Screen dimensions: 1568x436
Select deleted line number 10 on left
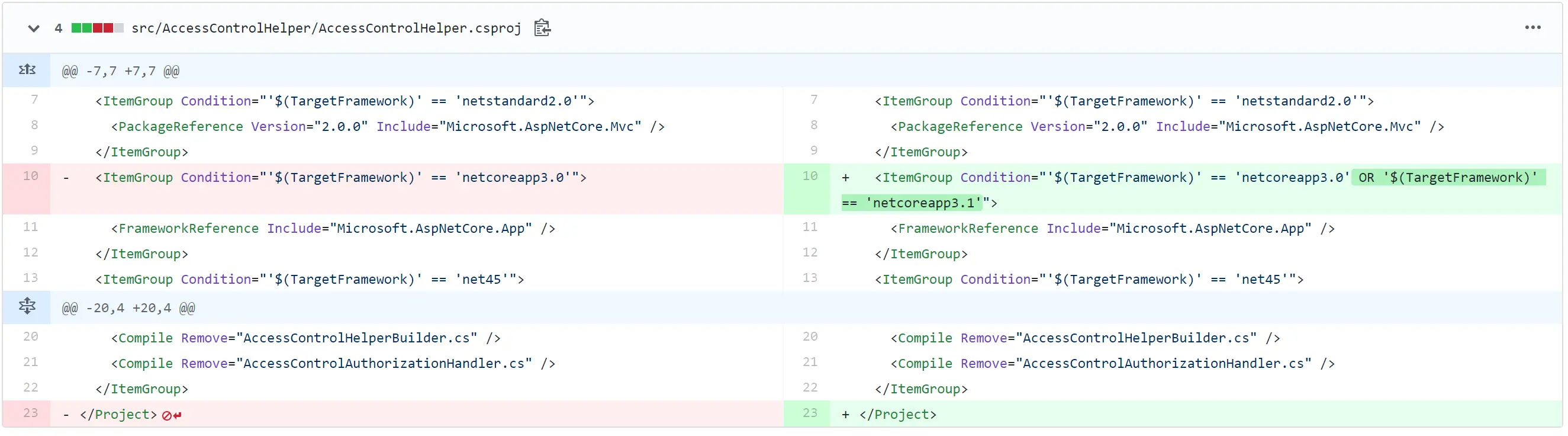click(x=30, y=177)
